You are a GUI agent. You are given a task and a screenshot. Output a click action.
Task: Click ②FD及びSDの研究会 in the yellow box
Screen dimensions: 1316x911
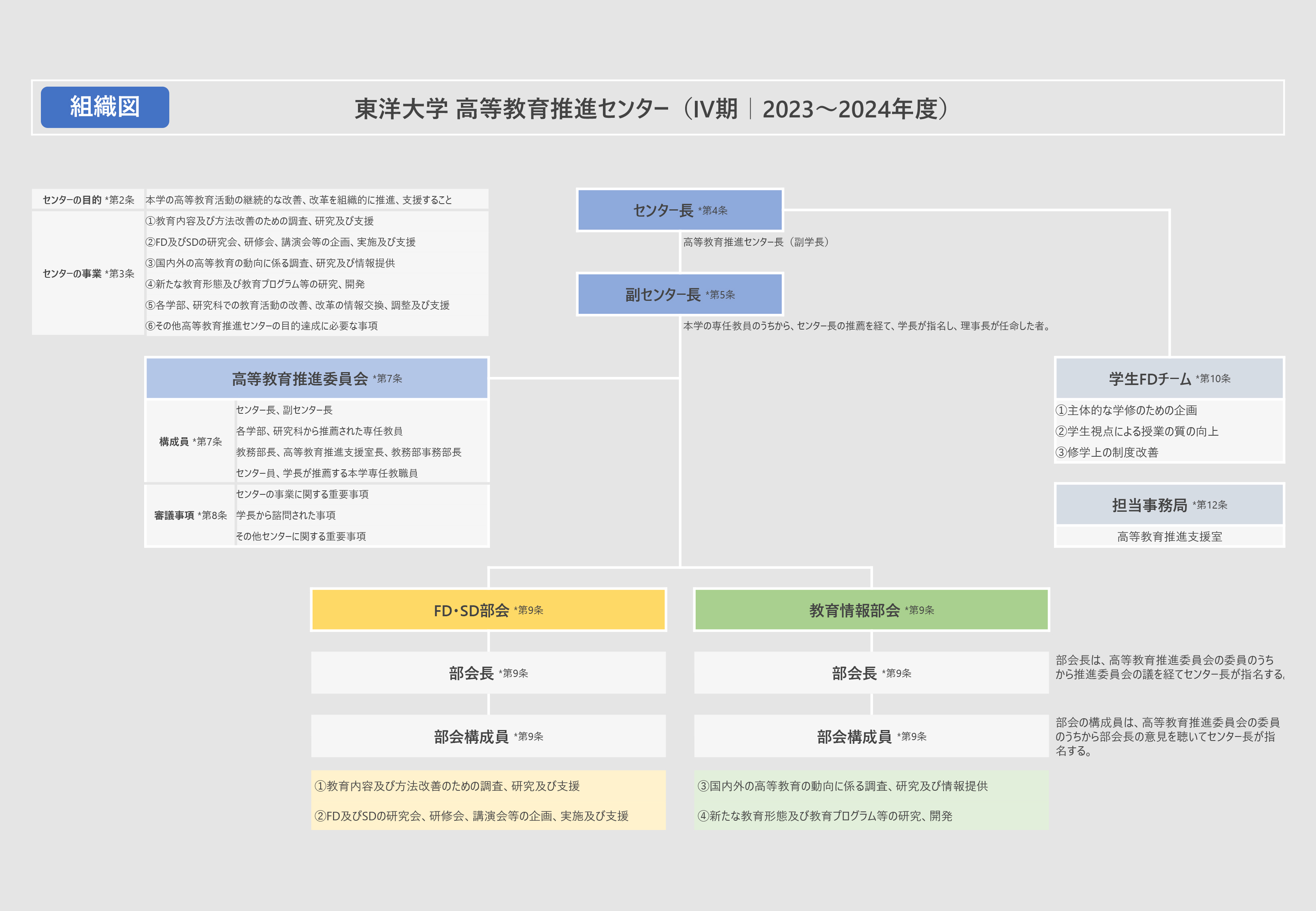point(471,816)
